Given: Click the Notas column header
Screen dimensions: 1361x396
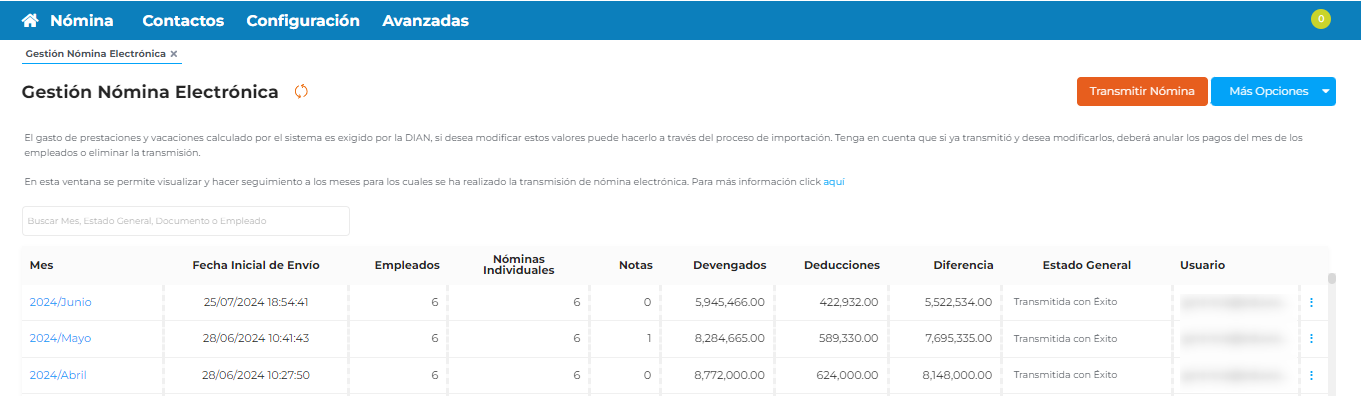Looking at the screenshot, I should click(635, 265).
